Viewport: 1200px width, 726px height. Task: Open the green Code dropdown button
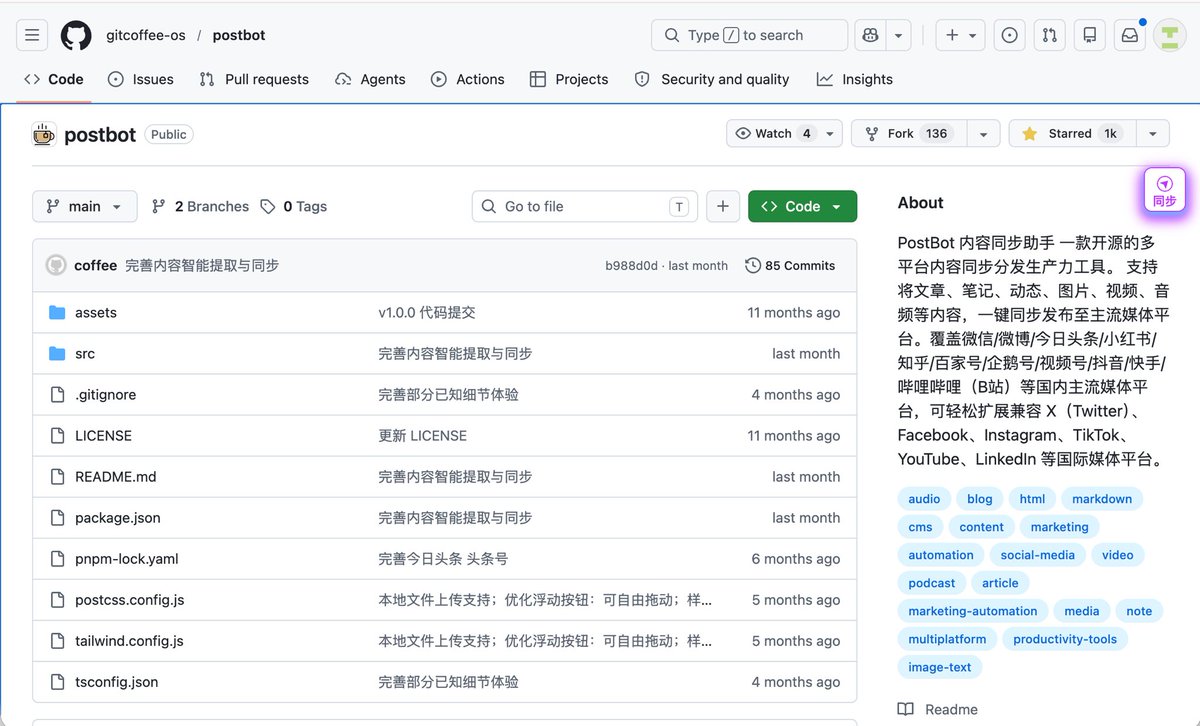(x=802, y=206)
